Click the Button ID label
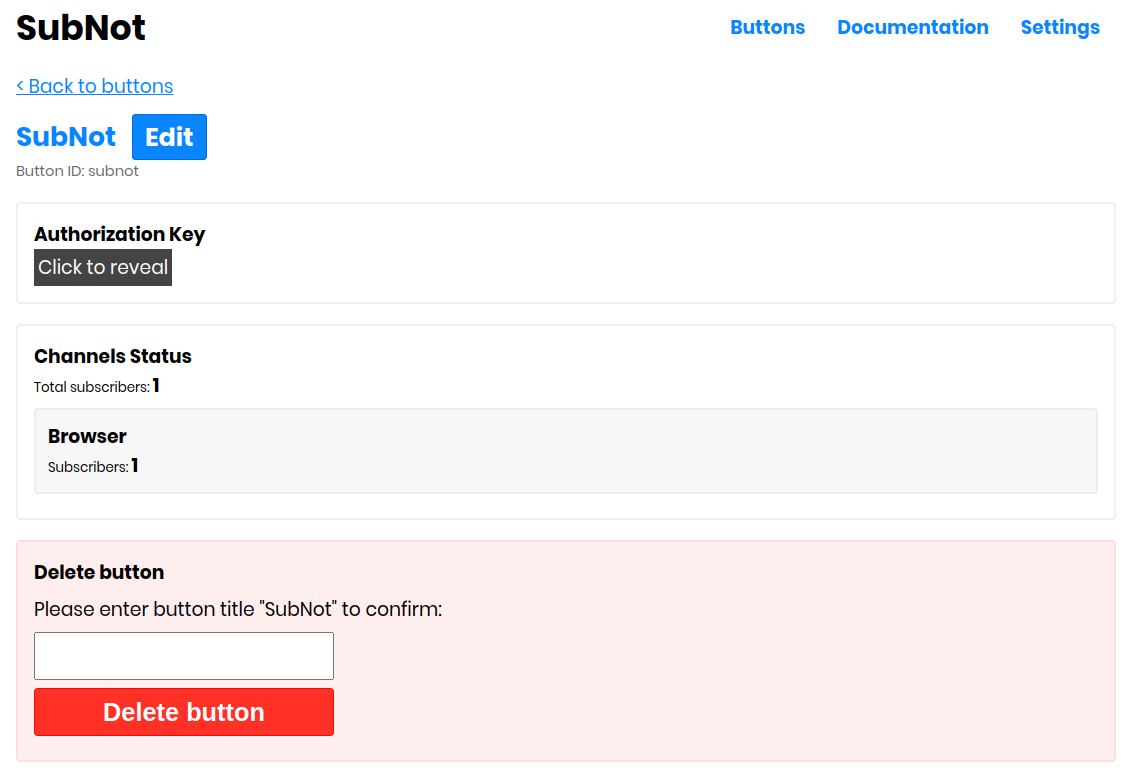Viewport: 1128px width, 781px height. (x=76, y=171)
